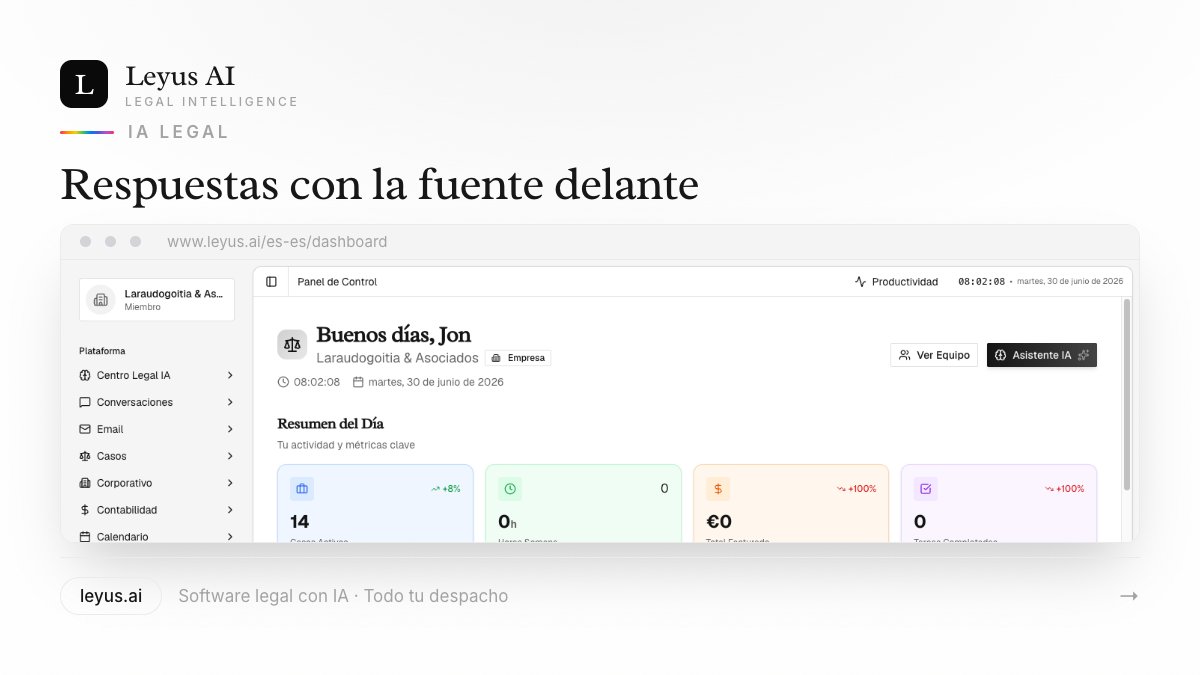Screen dimensions: 1200x675
Task: Click the €0 total billed card
Action: click(x=791, y=503)
